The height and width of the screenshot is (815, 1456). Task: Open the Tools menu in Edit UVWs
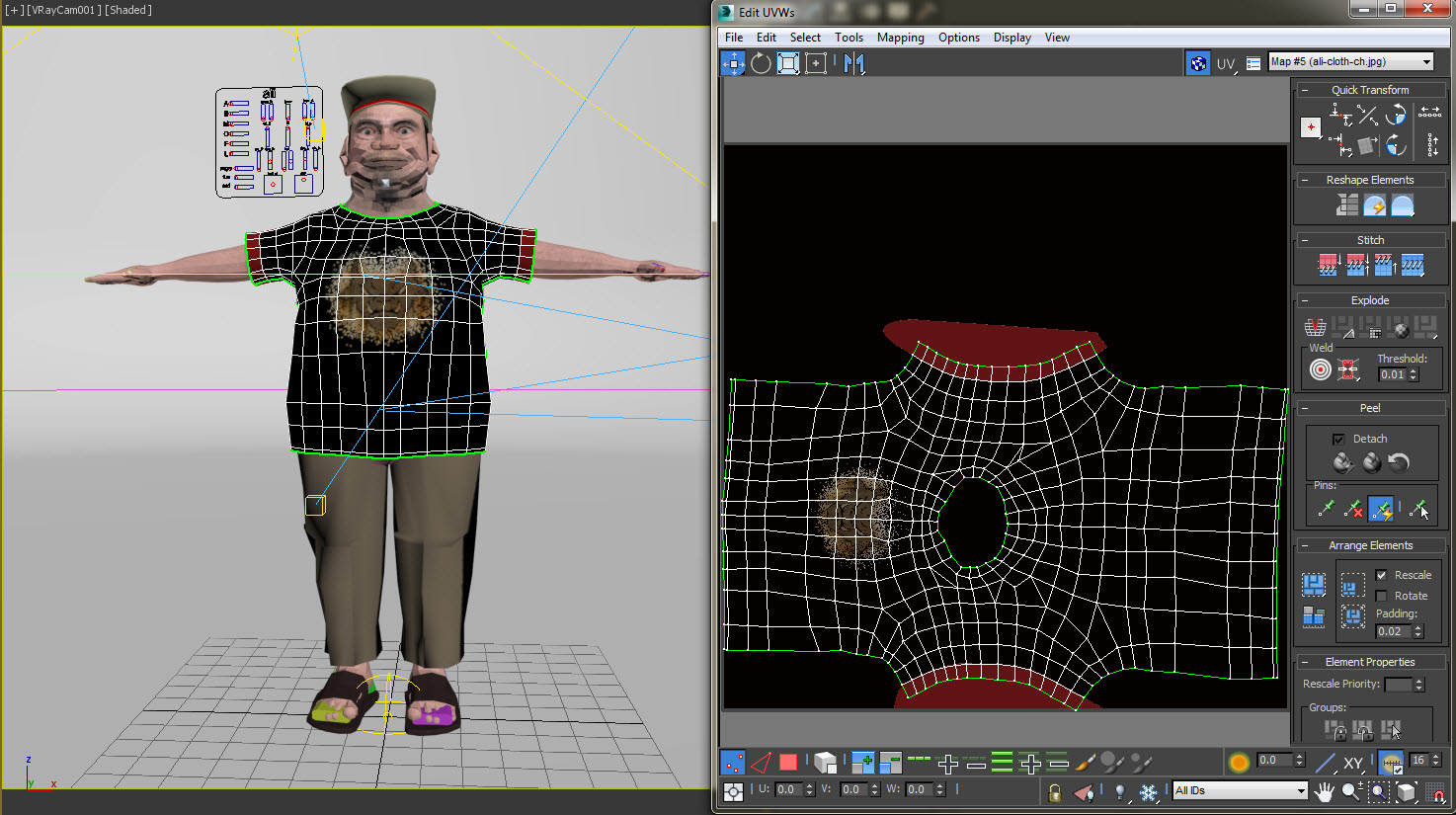click(x=849, y=38)
